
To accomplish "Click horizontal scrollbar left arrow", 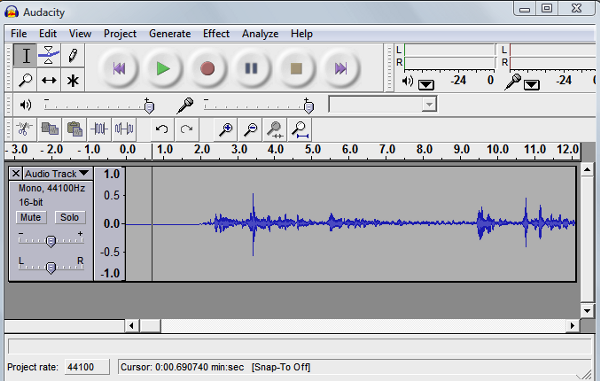I will 132,326.
